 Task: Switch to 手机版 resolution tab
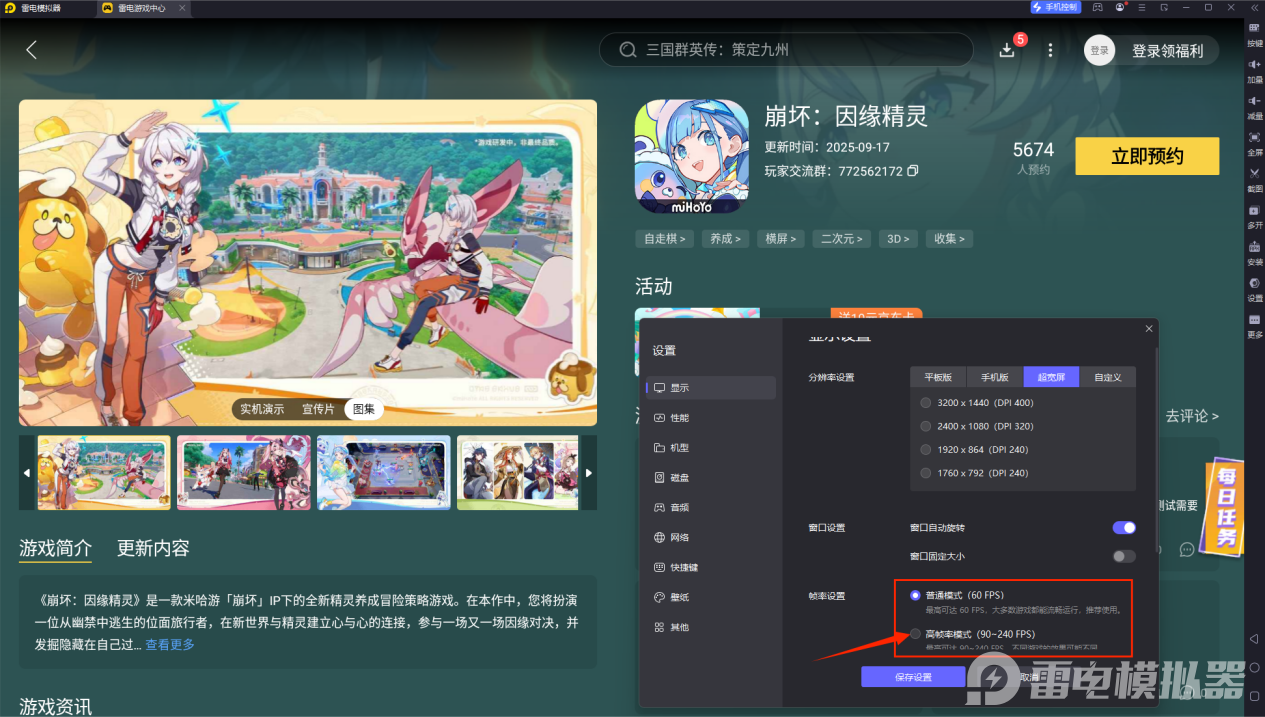tap(995, 377)
